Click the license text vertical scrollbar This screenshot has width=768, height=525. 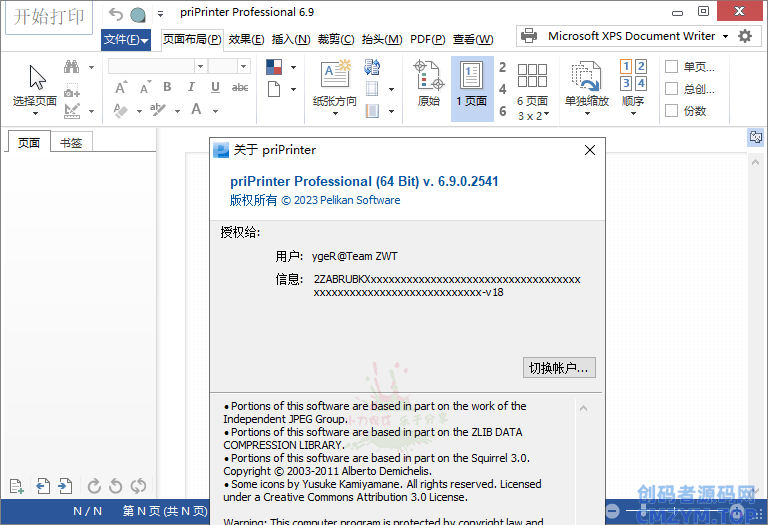(x=584, y=460)
